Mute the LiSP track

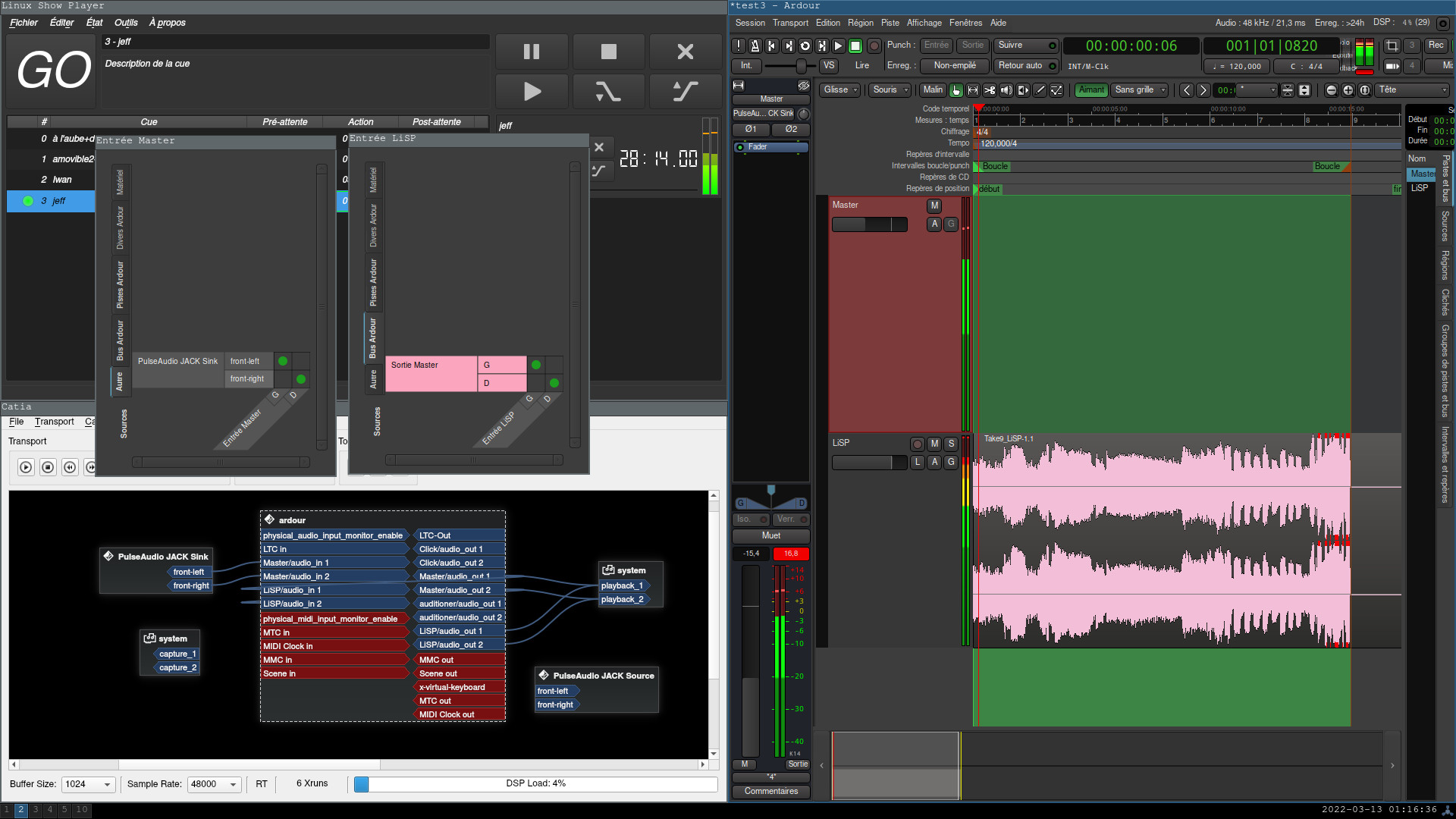pos(934,444)
